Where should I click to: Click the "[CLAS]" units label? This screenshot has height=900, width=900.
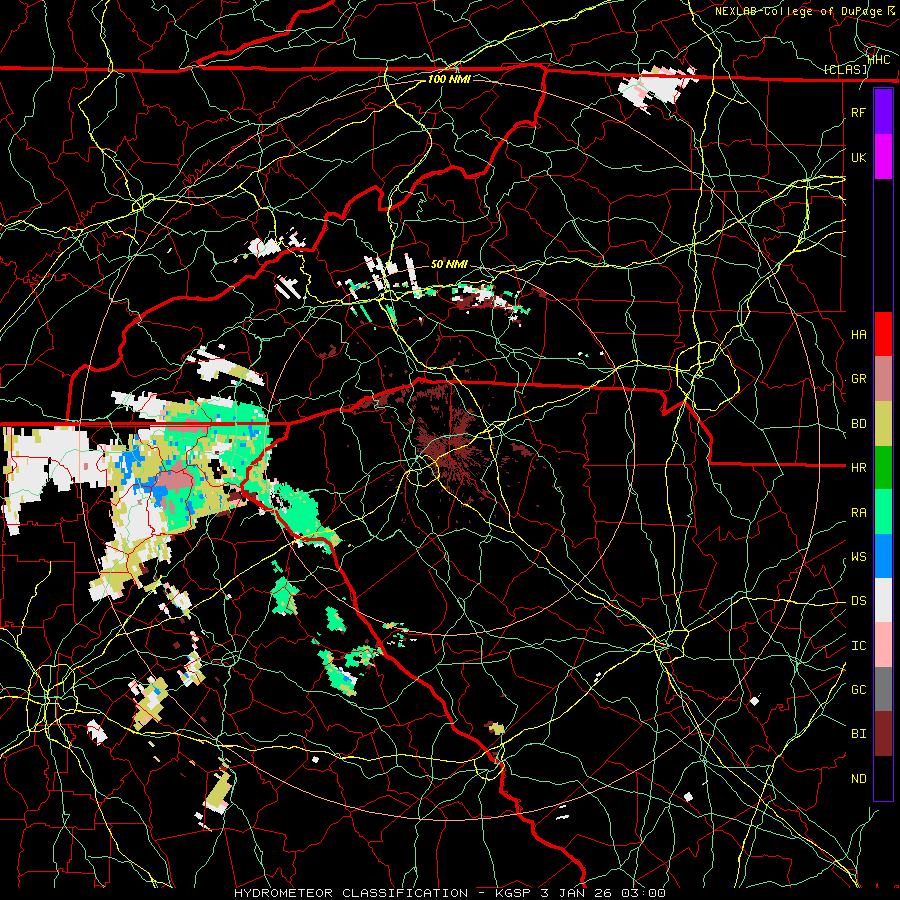pos(845,70)
